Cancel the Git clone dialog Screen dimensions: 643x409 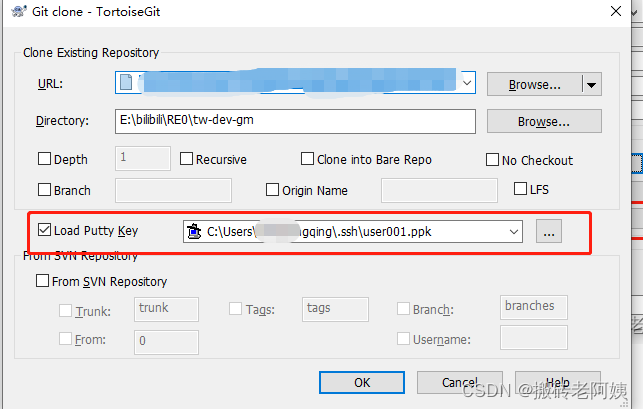(460, 382)
